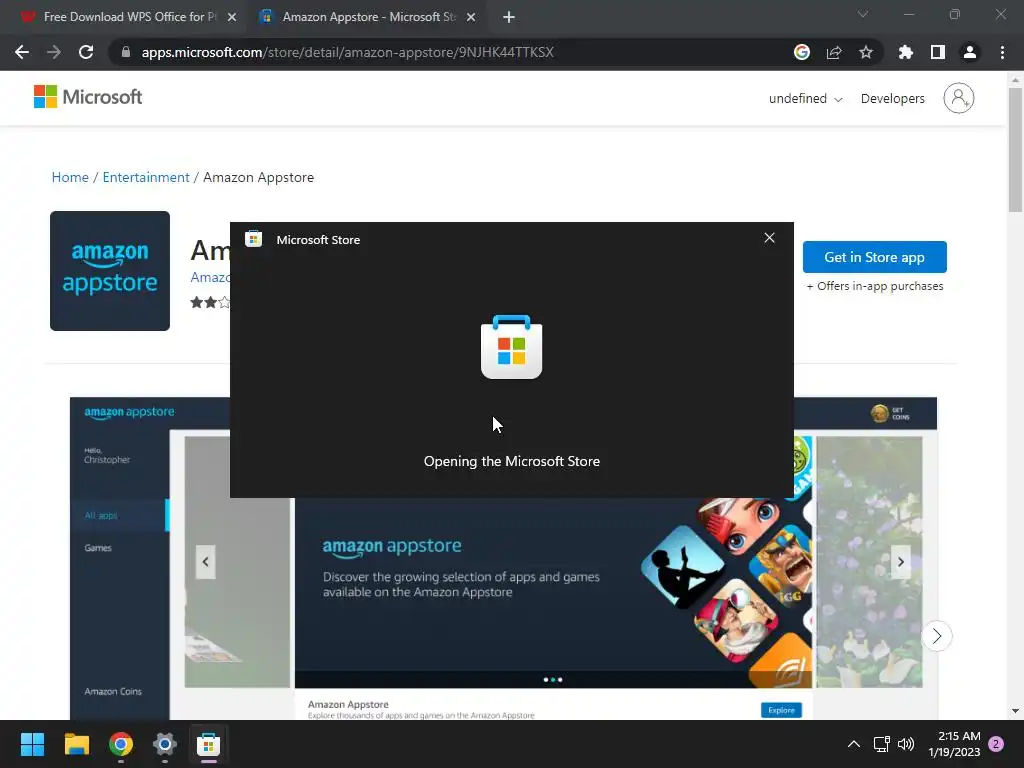Share this page icon
Viewport: 1024px width, 768px height.
(833, 52)
